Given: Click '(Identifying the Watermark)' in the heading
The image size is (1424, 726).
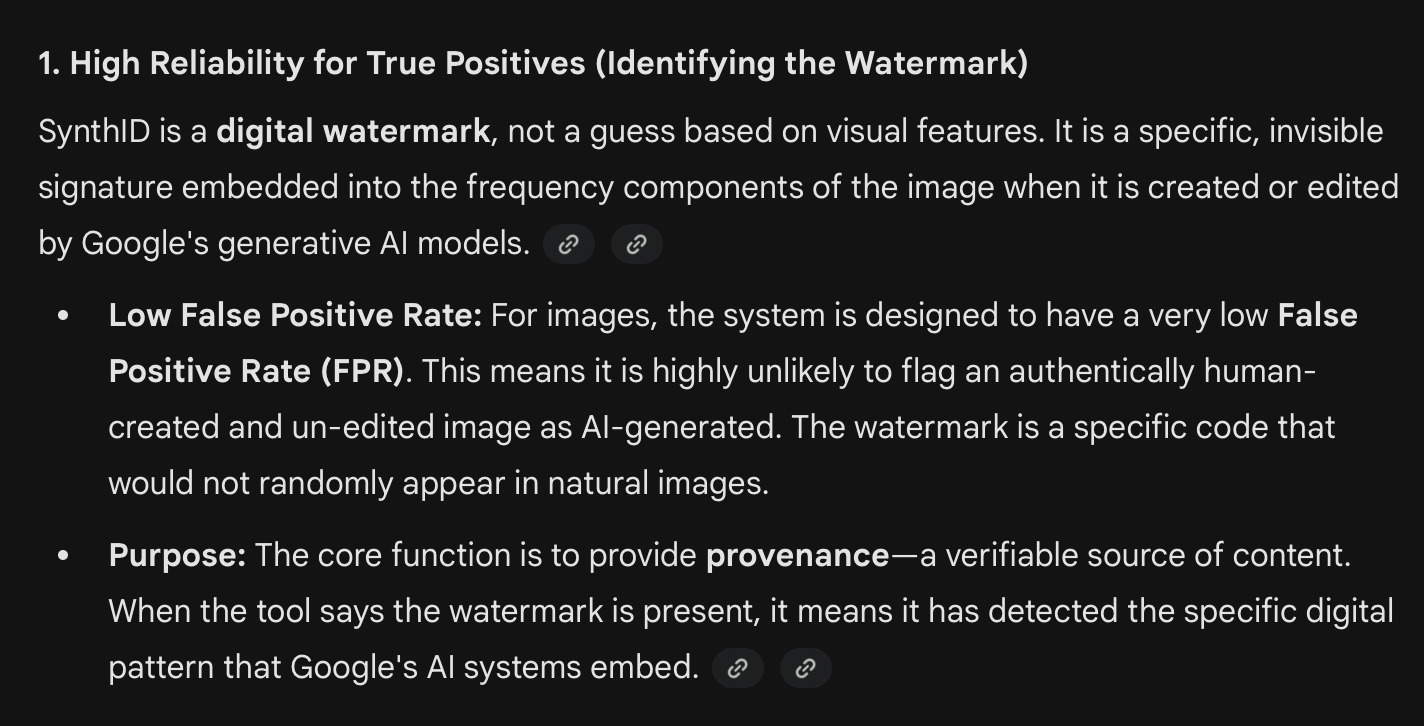Looking at the screenshot, I should pos(811,64).
